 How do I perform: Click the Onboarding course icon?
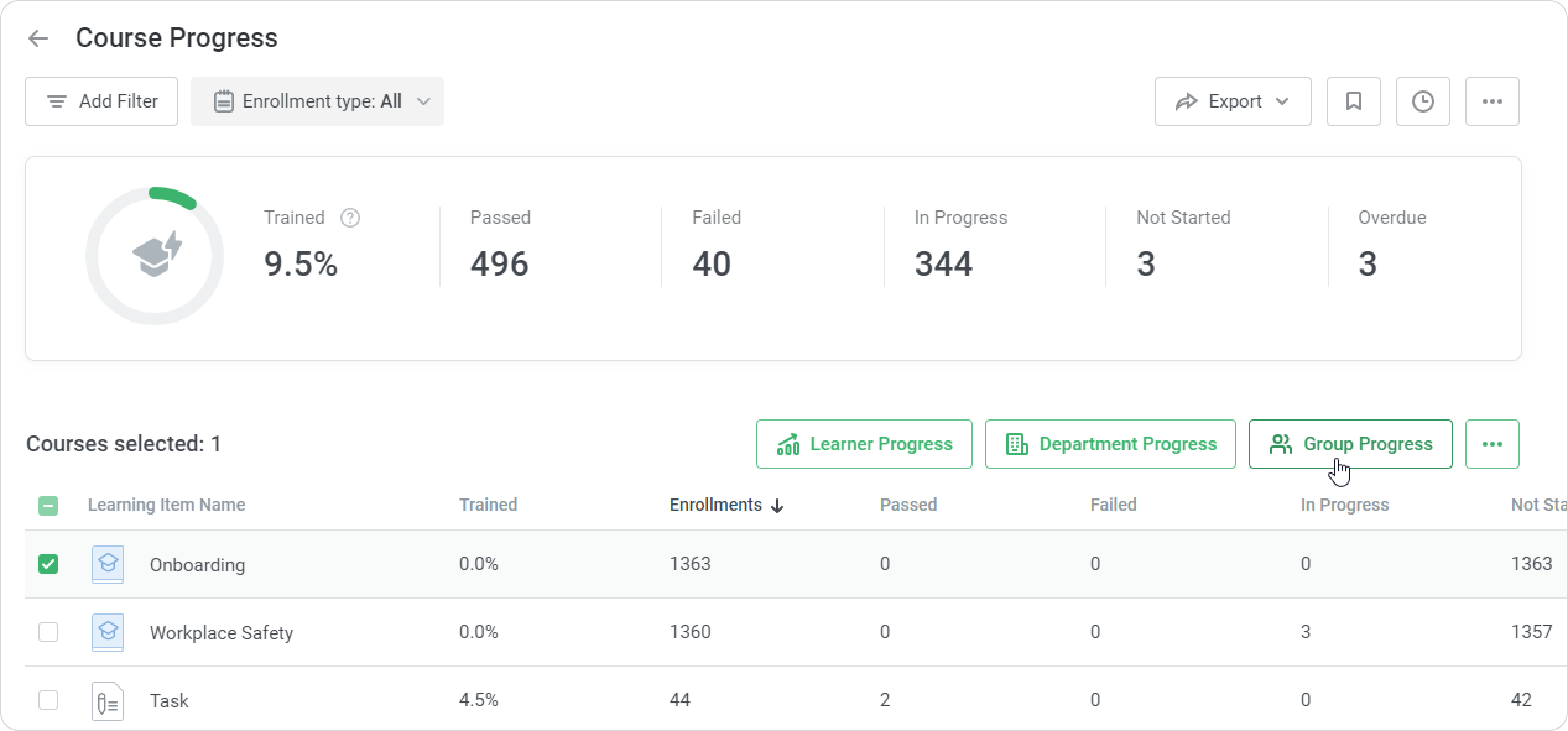coord(108,564)
